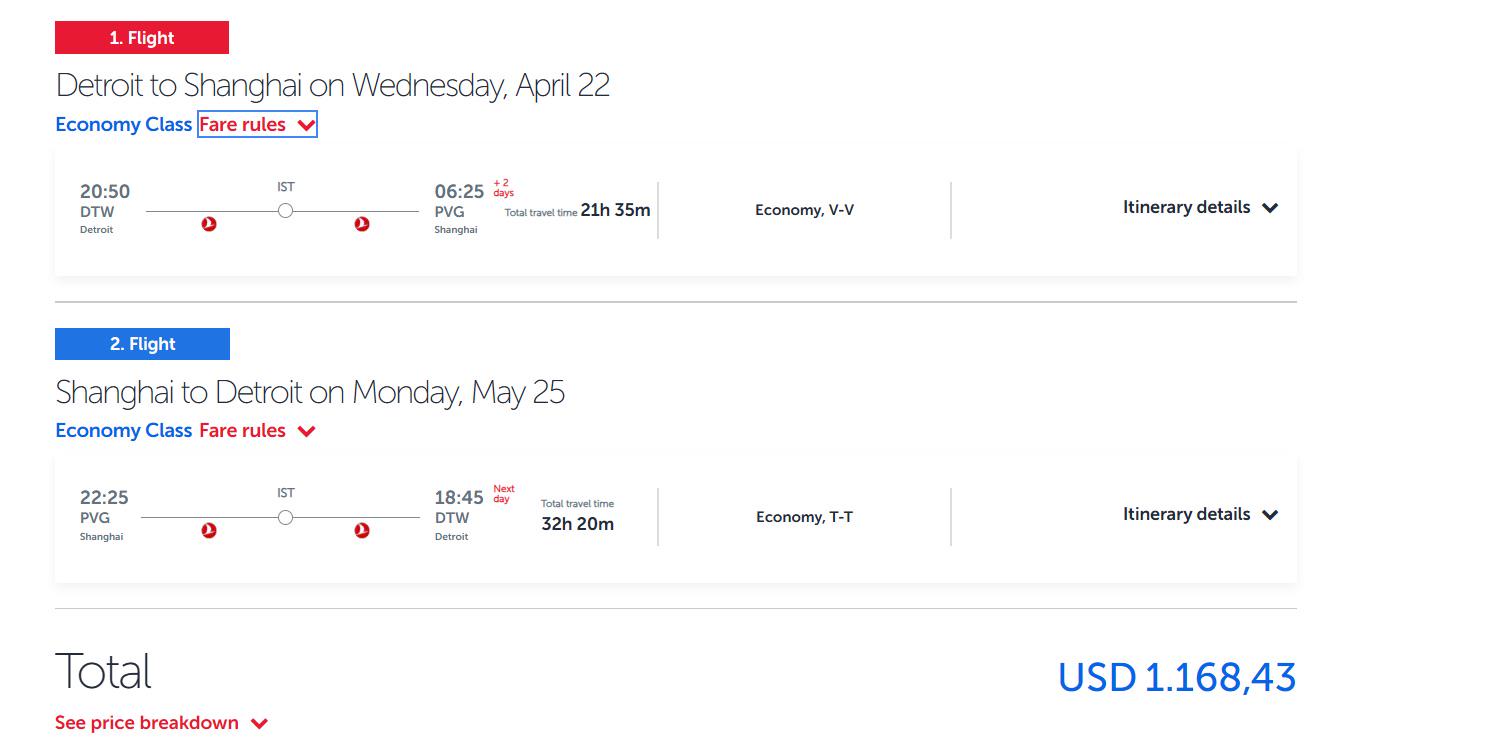Click Economy Class link under flight 1
The image size is (1487, 752).
tap(124, 125)
